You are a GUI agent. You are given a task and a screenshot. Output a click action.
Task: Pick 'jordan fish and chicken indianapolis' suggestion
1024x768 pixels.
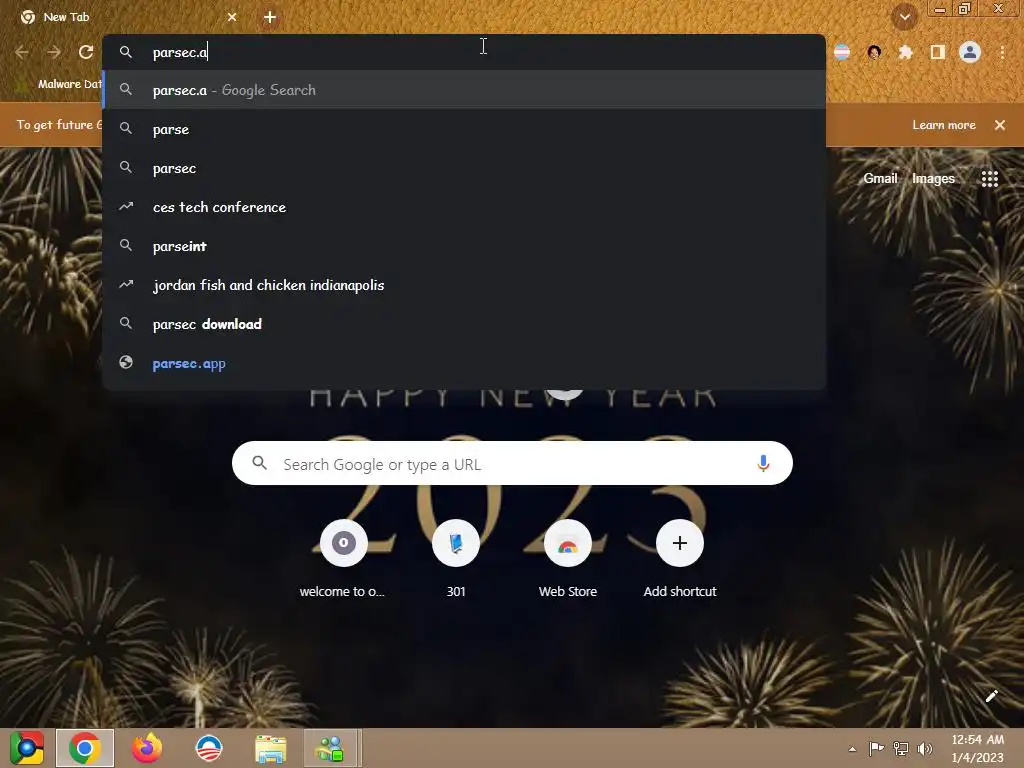click(x=464, y=285)
